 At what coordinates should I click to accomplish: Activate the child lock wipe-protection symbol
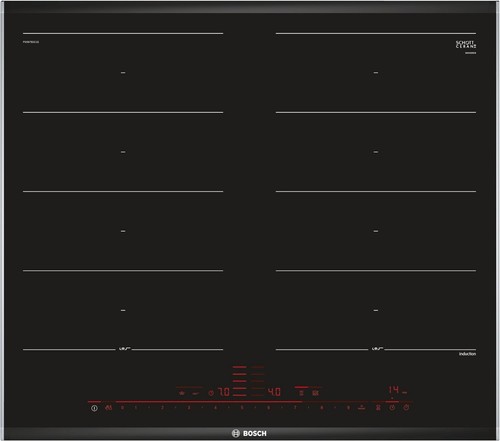click(109, 407)
